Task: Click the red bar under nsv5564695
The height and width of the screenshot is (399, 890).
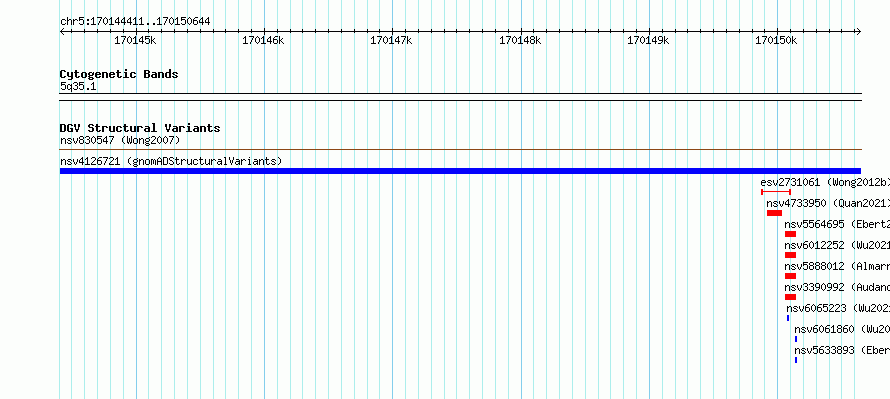Action: 790,234
